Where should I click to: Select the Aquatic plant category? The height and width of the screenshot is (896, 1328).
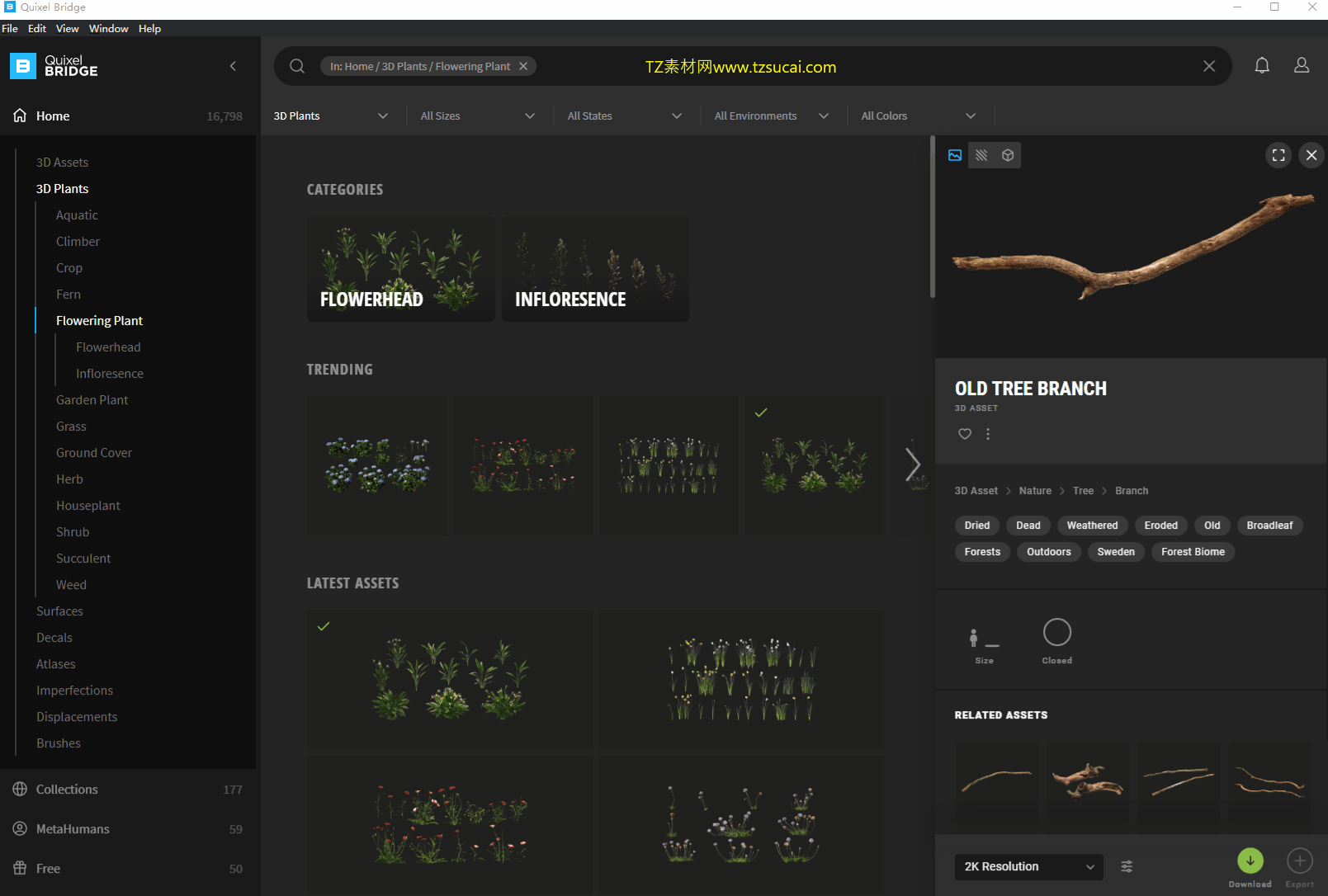coord(77,215)
